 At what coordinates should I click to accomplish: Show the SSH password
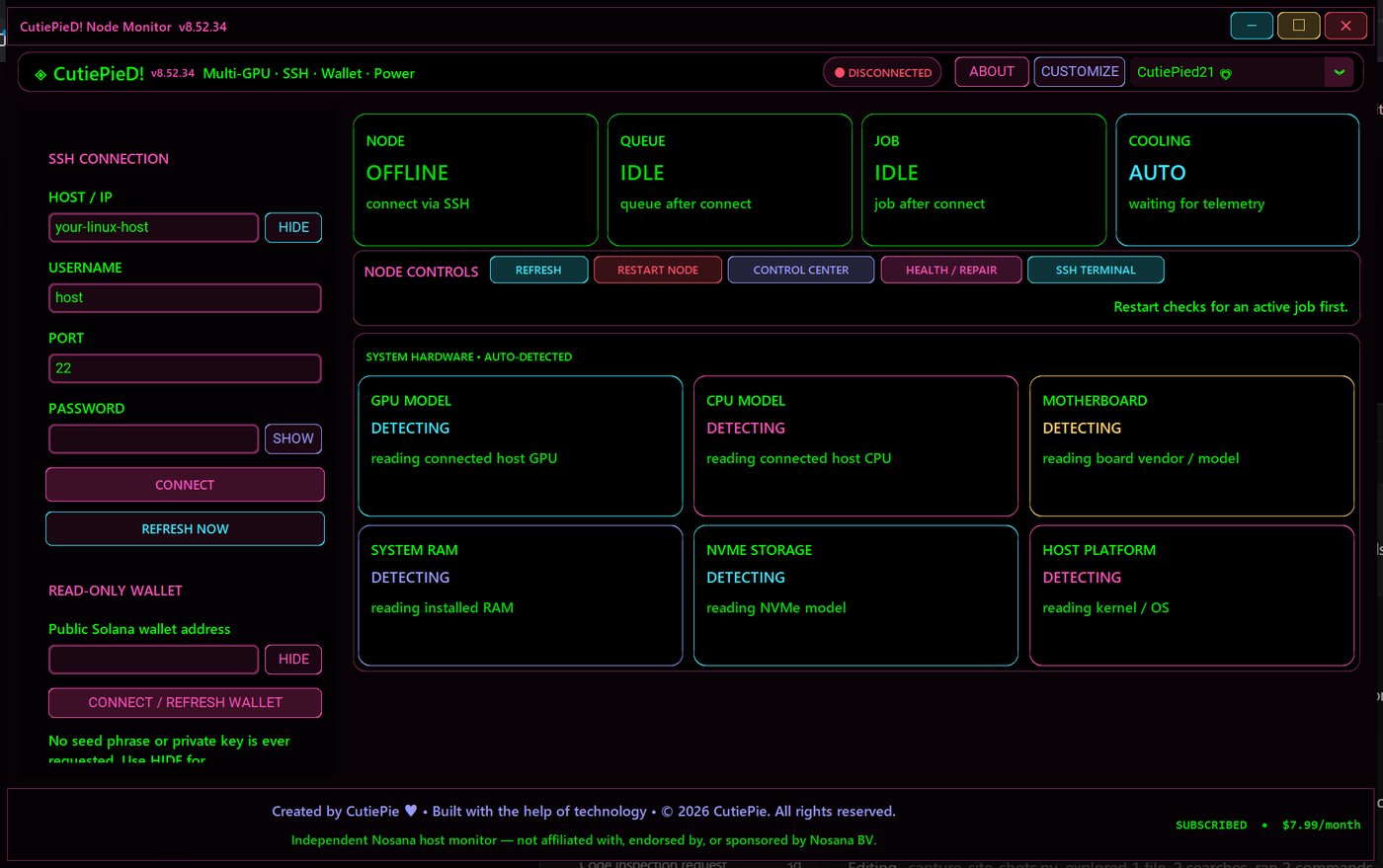(293, 438)
